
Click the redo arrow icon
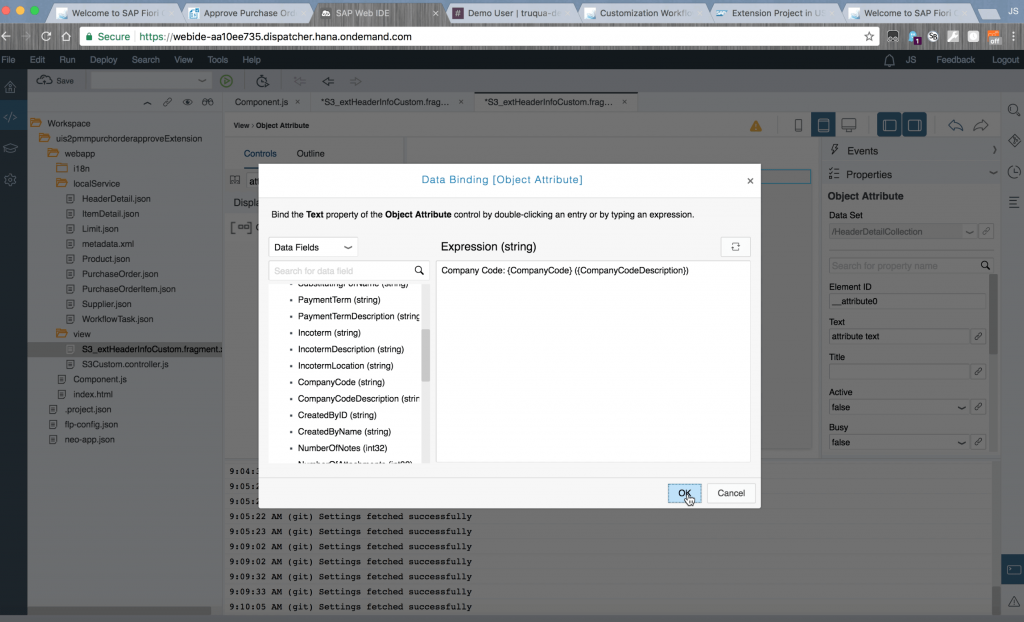click(x=981, y=125)
